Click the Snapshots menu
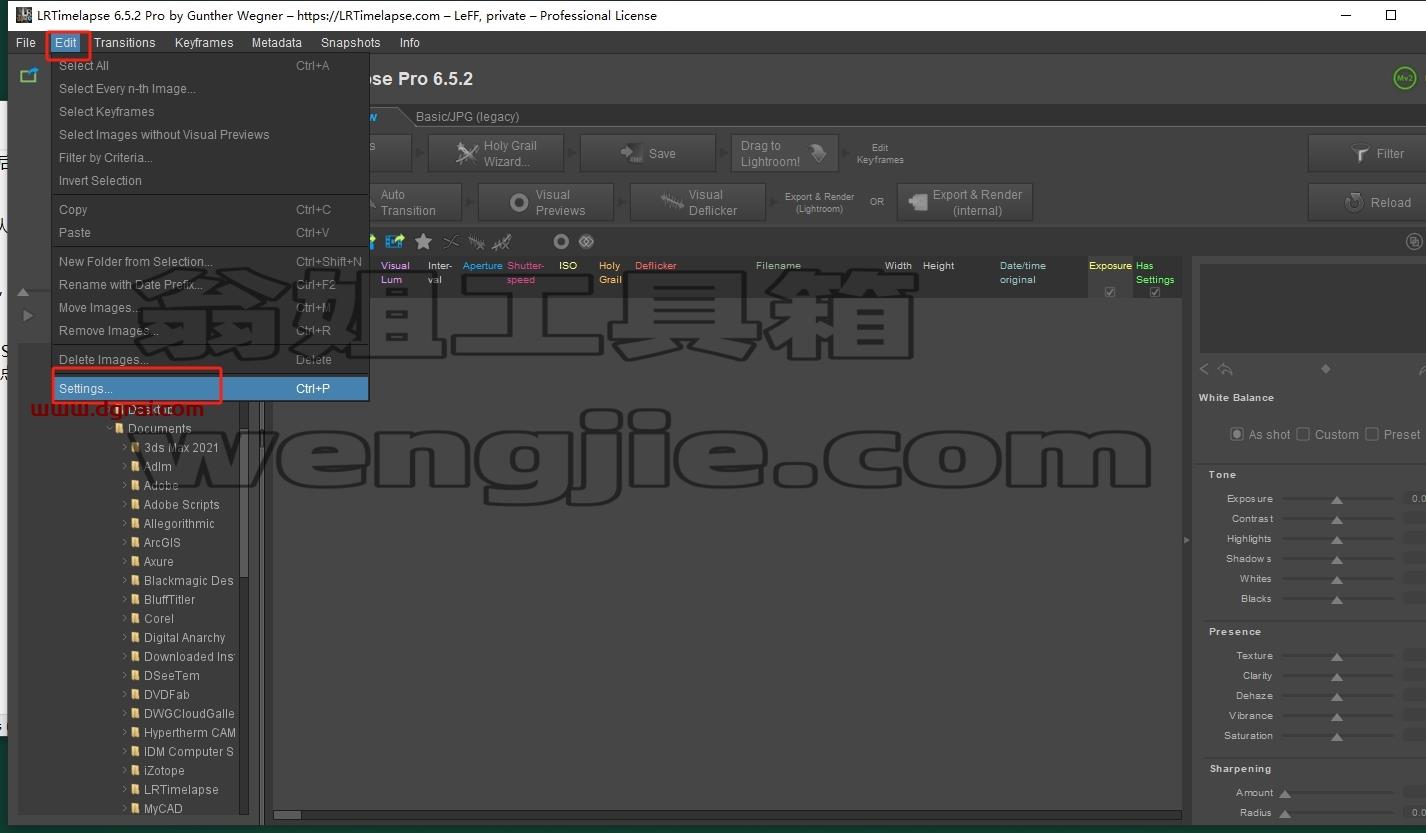 (x=350, y=43)
